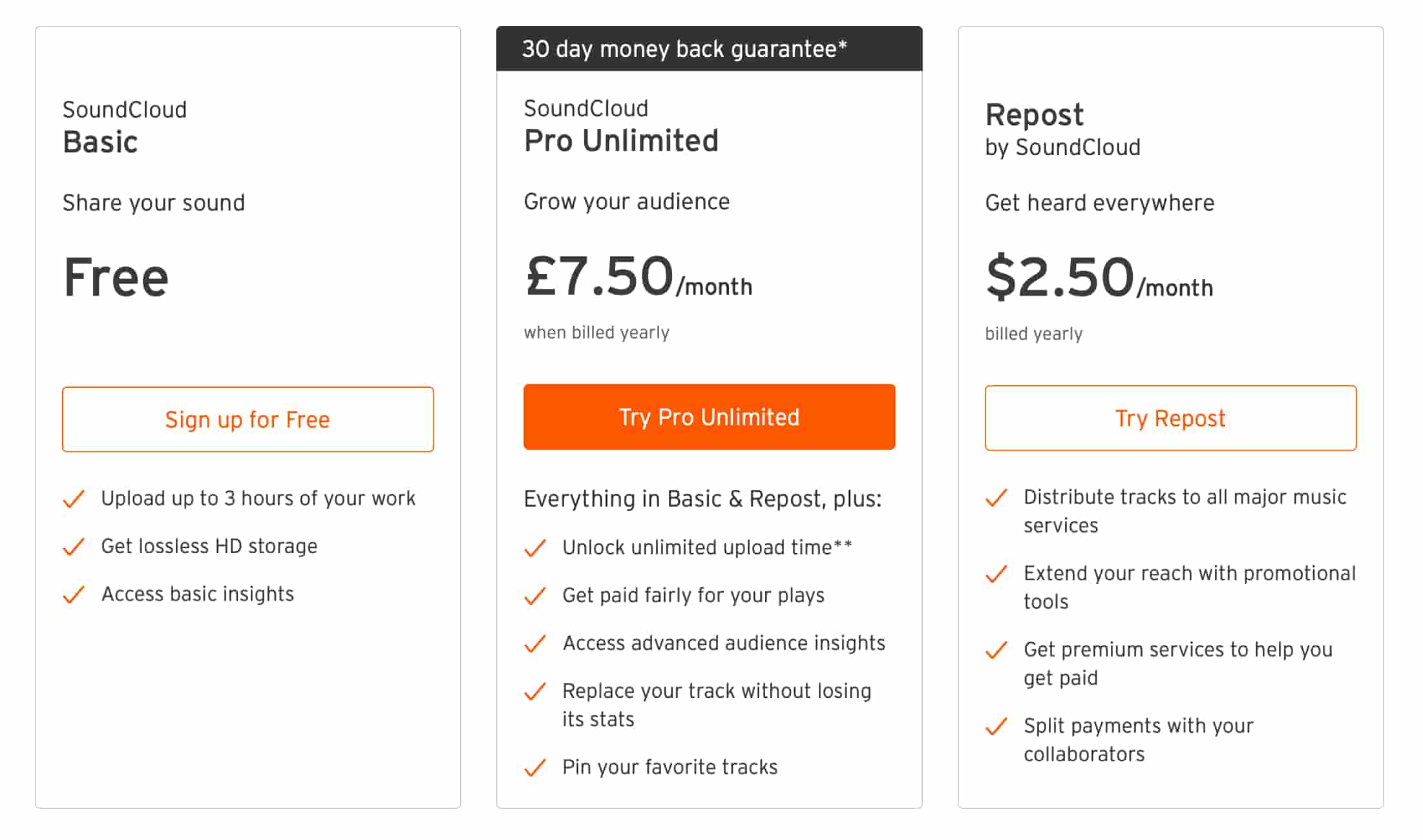This screenshot has width=1423, height=840.
Task: Click checkmark beside Split payments with collaborators
Action: tap(996, 726)
